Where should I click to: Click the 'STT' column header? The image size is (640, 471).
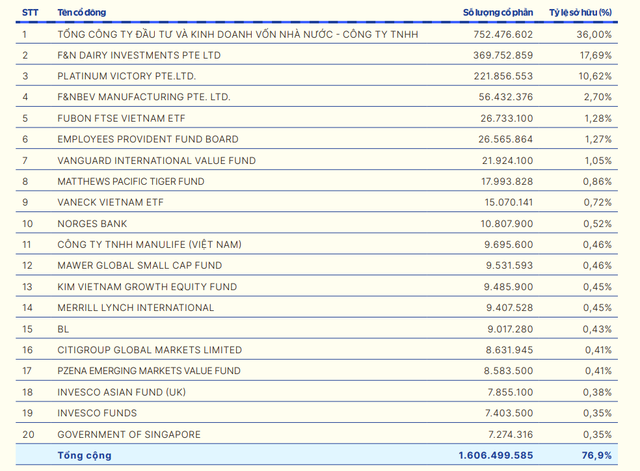click(30, 13)
